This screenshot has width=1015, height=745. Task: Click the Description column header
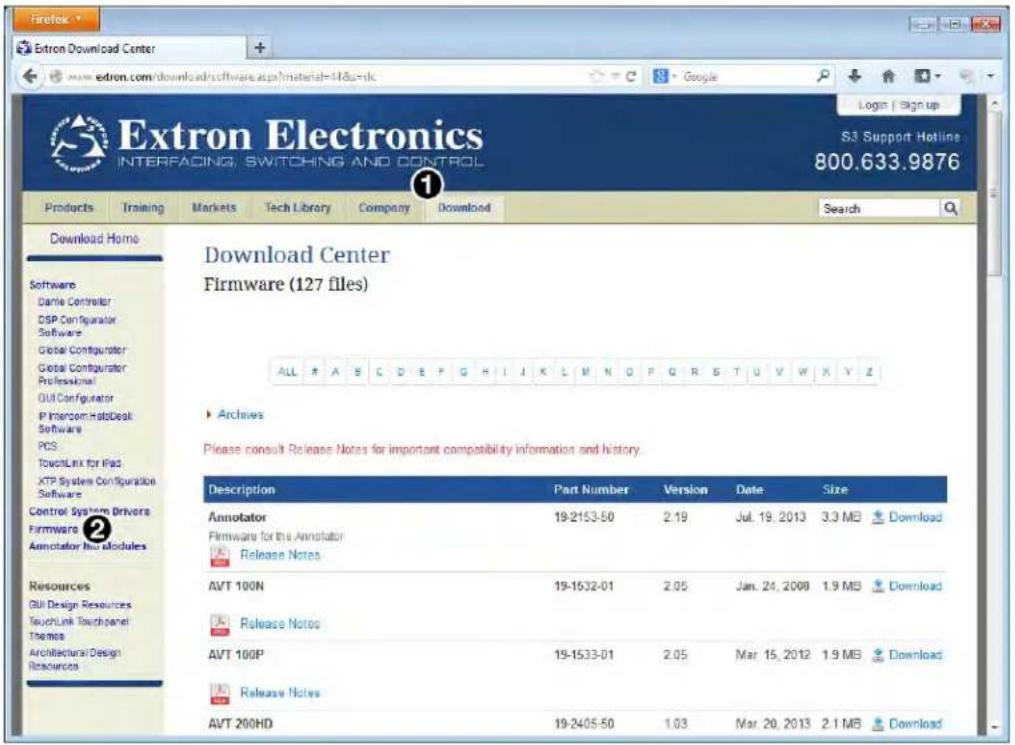tap(241, 490)
